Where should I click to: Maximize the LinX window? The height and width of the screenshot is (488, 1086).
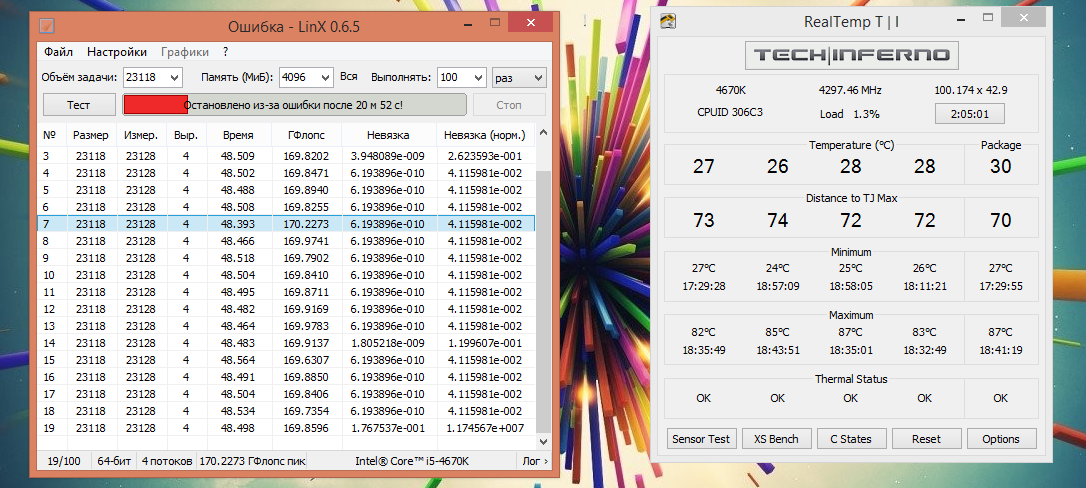[495, 23]
